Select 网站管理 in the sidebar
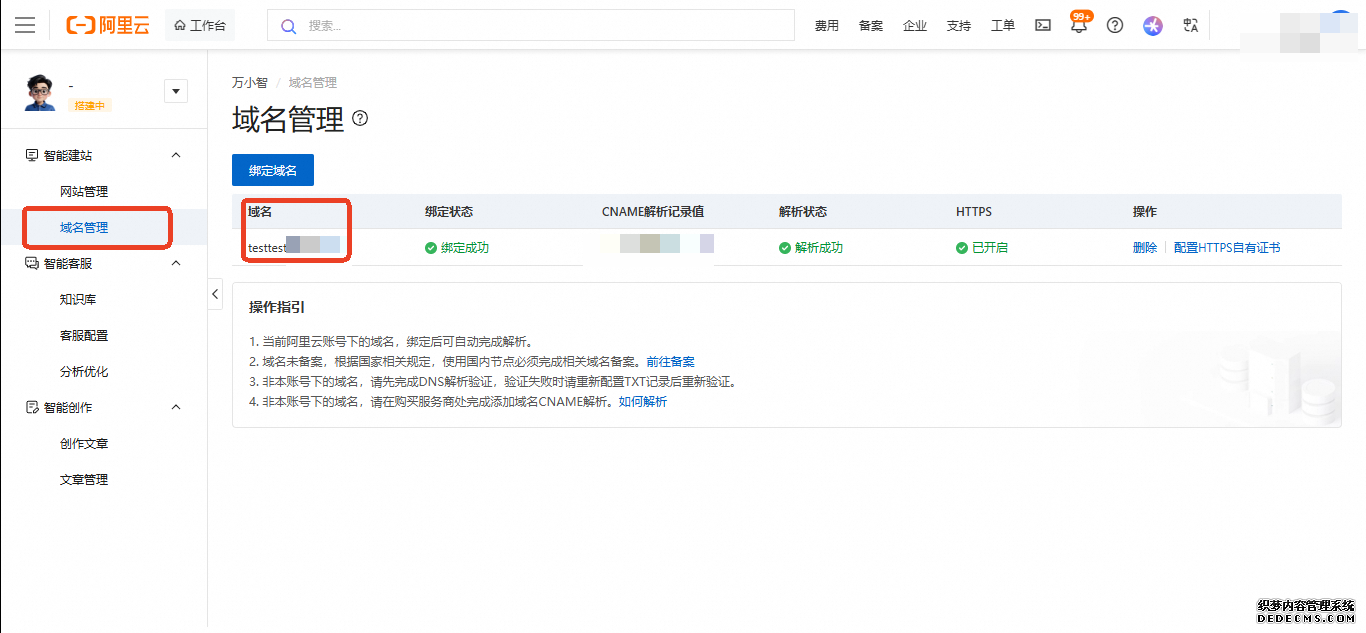 tap(84, 191)
